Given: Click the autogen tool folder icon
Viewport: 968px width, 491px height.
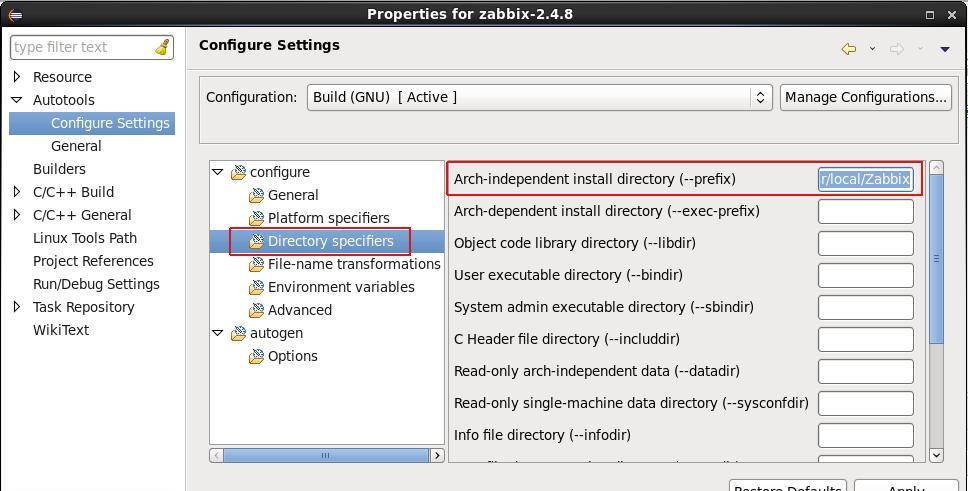Looking at the screenshot, I should click(x=238, y=333).
